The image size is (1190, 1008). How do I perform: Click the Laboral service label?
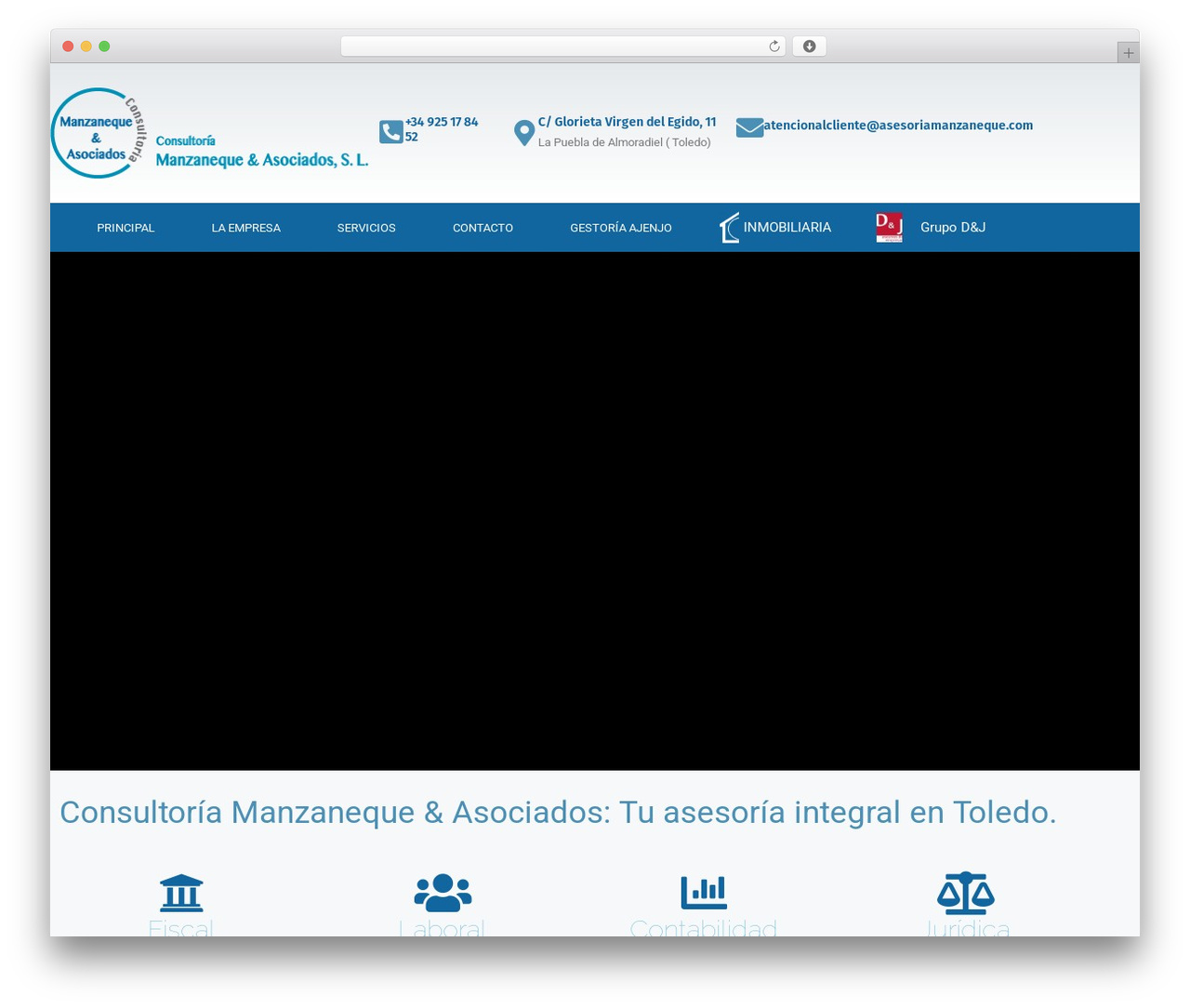pos(442,927)
